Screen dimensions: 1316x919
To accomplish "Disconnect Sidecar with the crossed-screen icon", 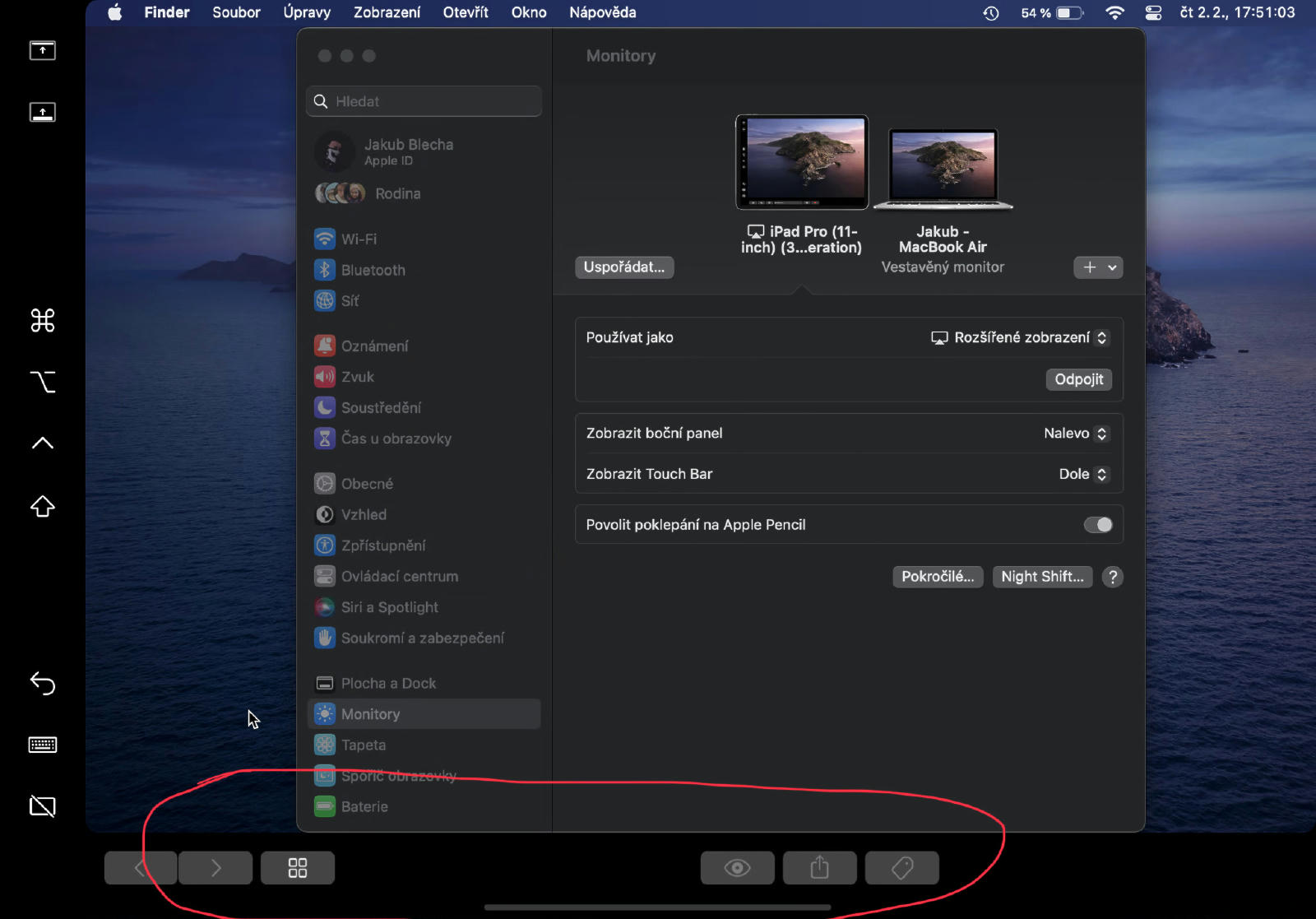I will coord(43,806).
